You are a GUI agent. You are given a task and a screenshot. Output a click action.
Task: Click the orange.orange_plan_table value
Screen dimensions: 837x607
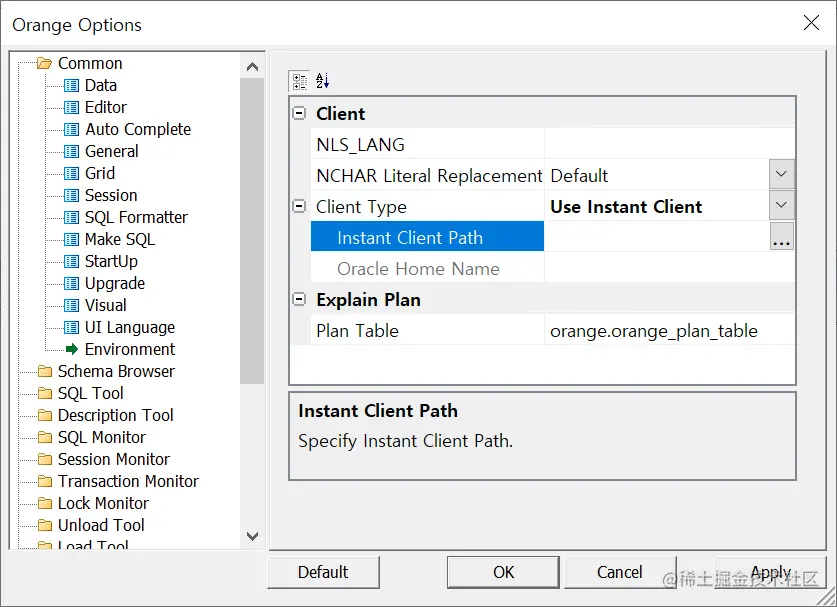pos(654,331)
